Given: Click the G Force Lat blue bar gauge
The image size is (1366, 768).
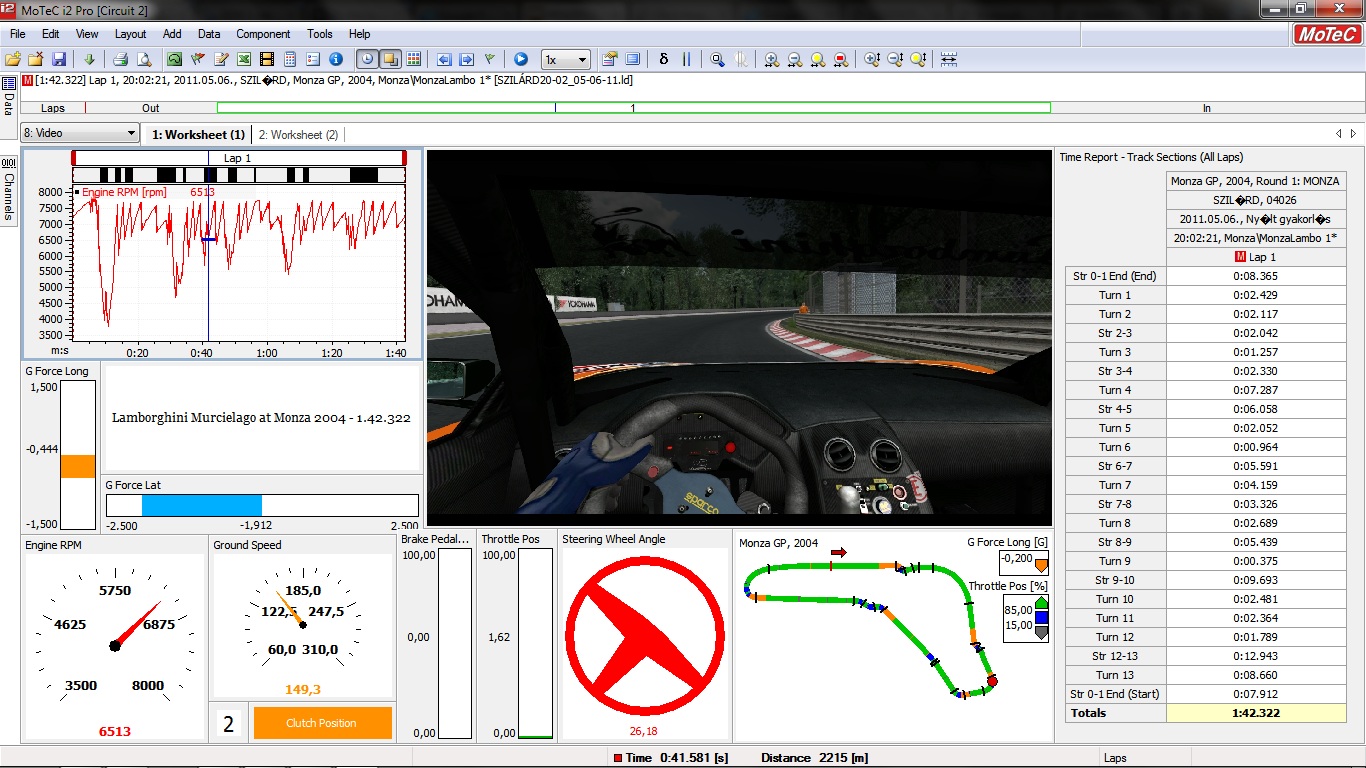Looking at the screenshot, I should [262, 505].
